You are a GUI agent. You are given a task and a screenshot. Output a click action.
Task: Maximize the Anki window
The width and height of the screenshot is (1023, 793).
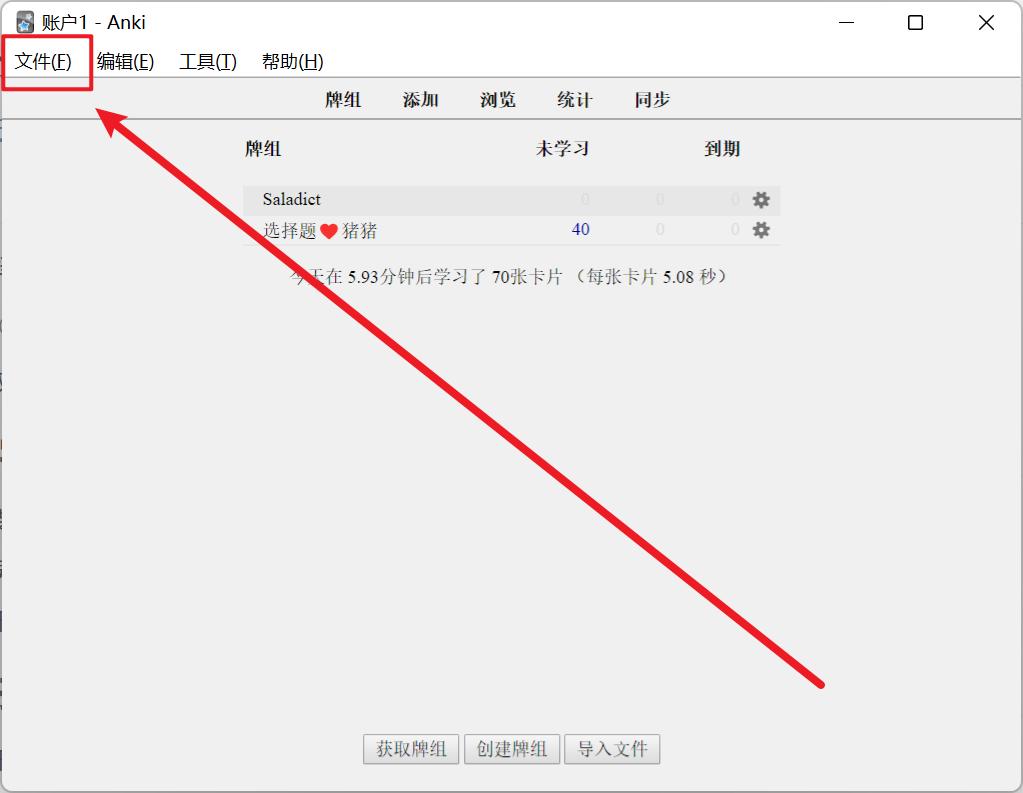click(915, 23)
